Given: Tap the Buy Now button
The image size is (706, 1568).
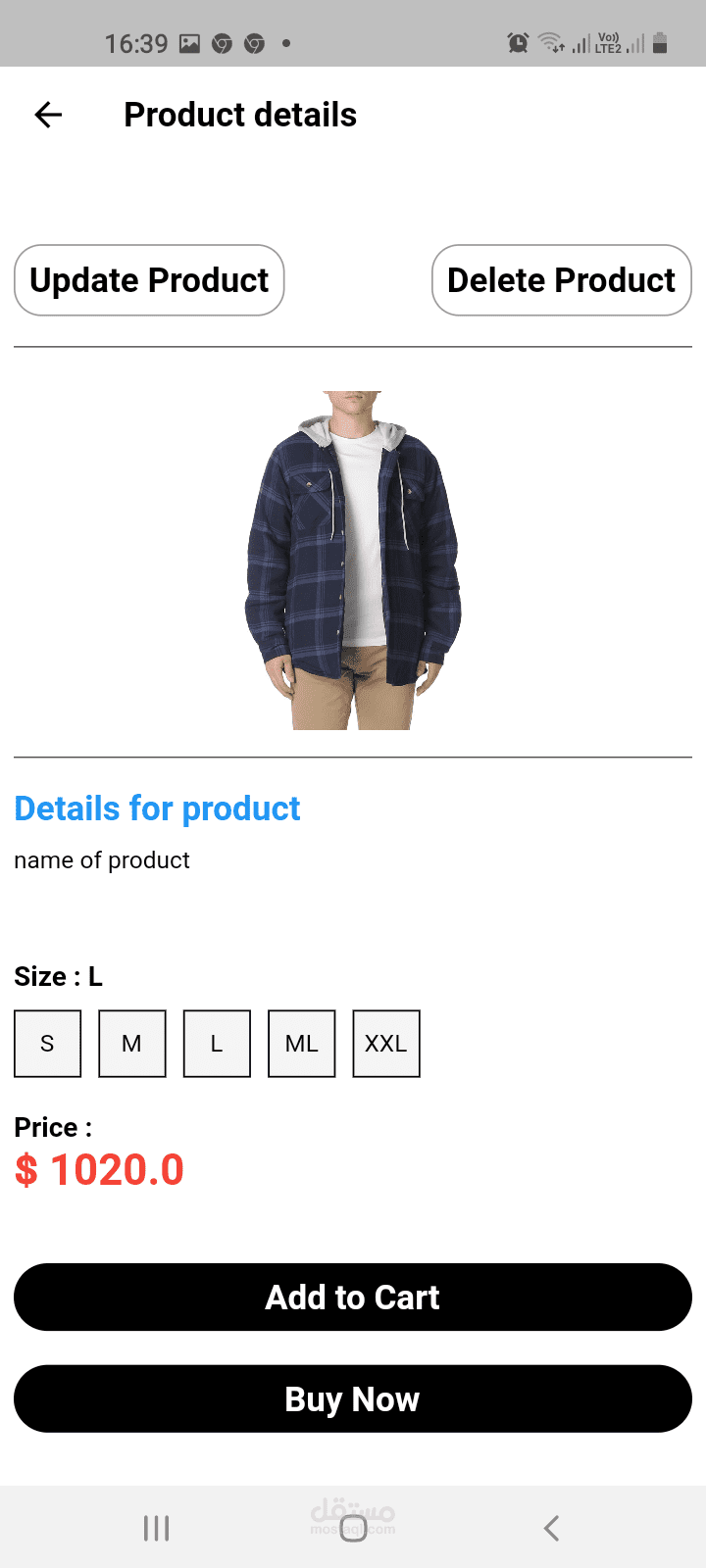Looking at the screenshot, I should pyautogui.click(x=353, y=1399).
